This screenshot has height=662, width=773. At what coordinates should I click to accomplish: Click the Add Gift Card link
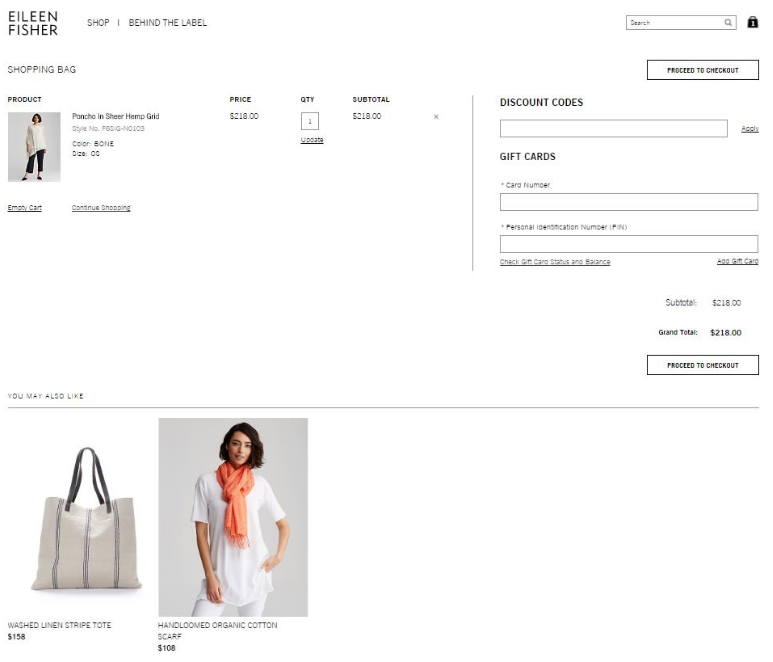[737, 262]
